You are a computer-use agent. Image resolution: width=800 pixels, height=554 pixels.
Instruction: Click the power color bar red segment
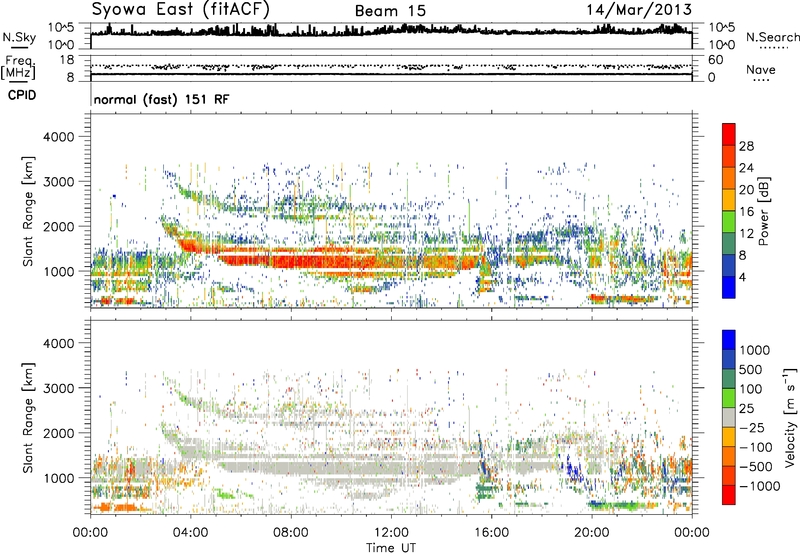(729, 135)
